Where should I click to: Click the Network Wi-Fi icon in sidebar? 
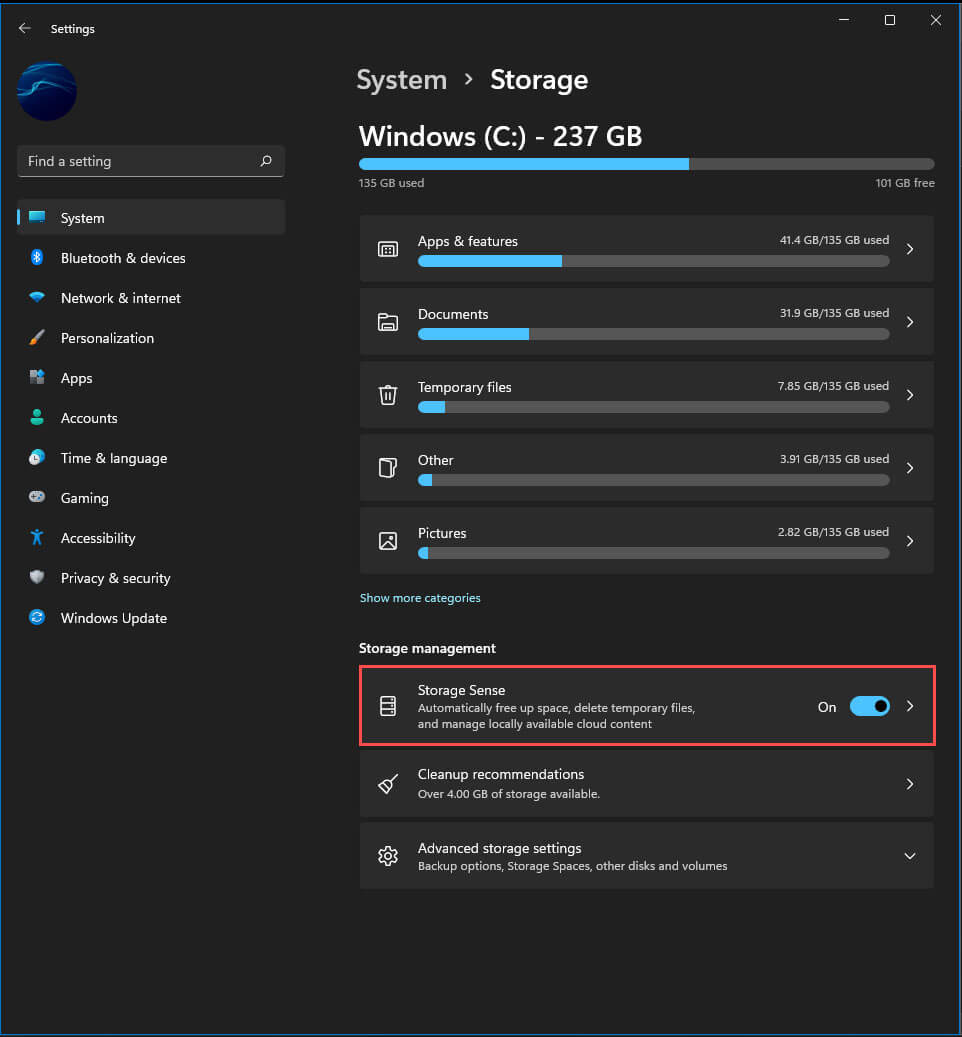(x=37, y=298)
